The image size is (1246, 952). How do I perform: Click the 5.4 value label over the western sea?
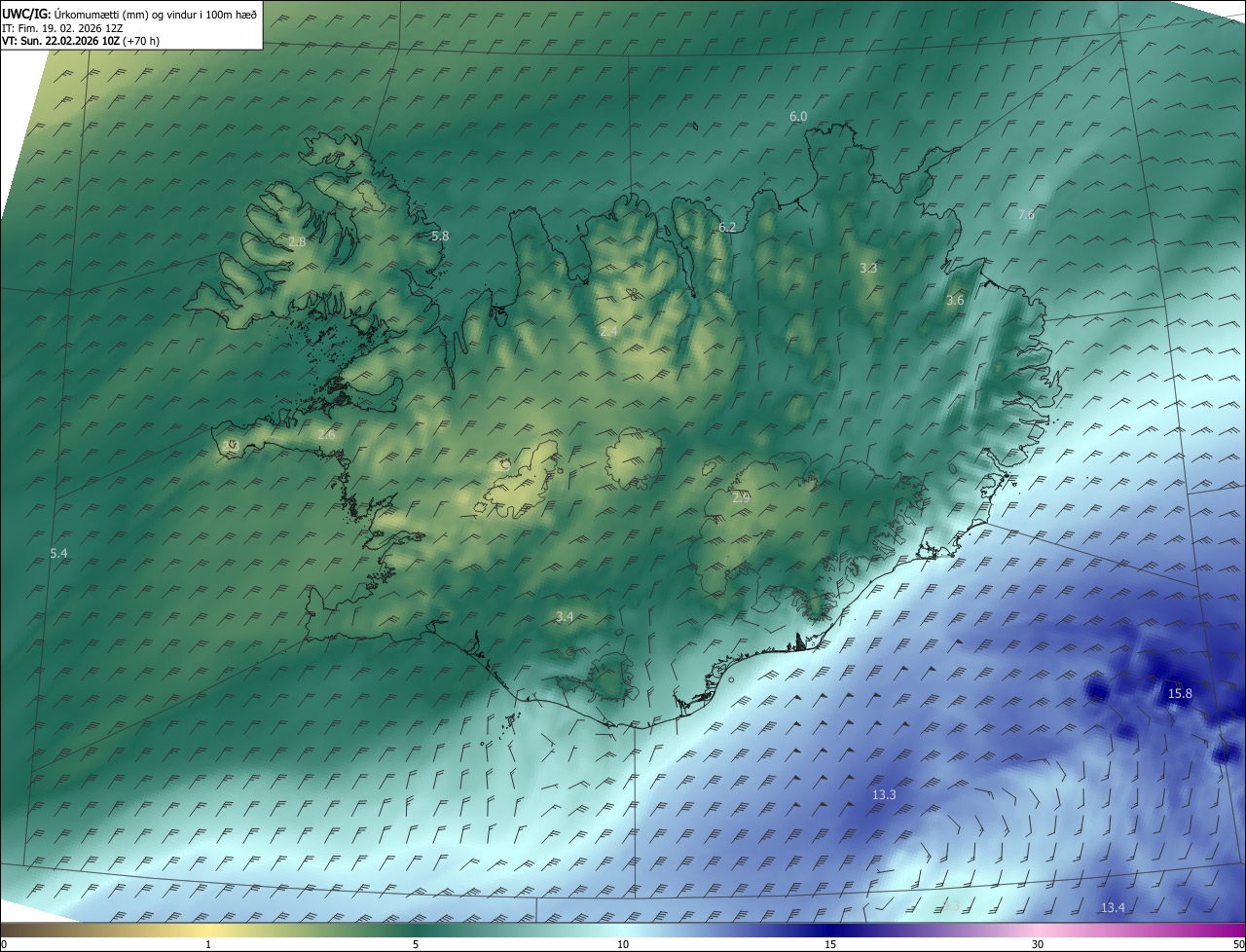[58, 553]
